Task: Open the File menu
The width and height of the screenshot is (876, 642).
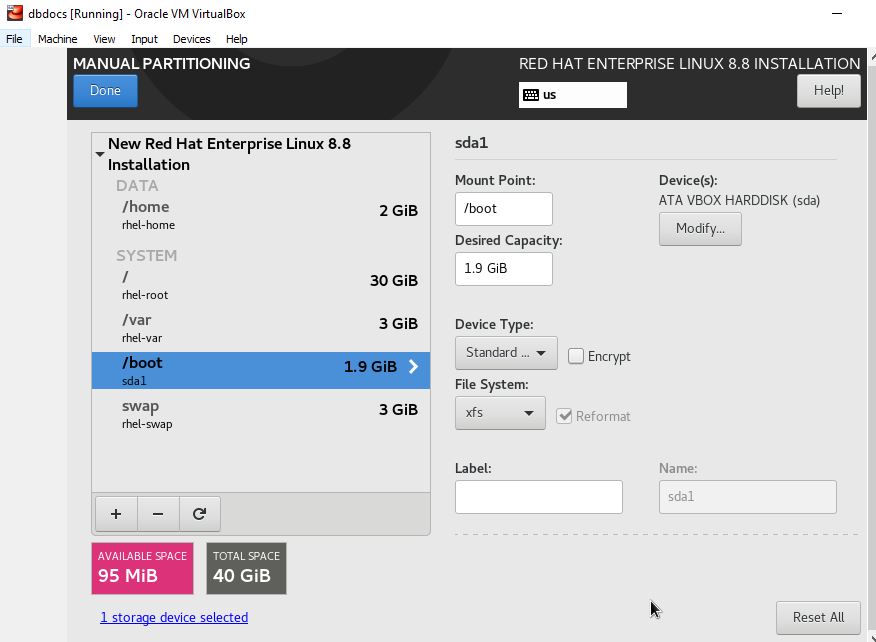Action: point(14,39)
